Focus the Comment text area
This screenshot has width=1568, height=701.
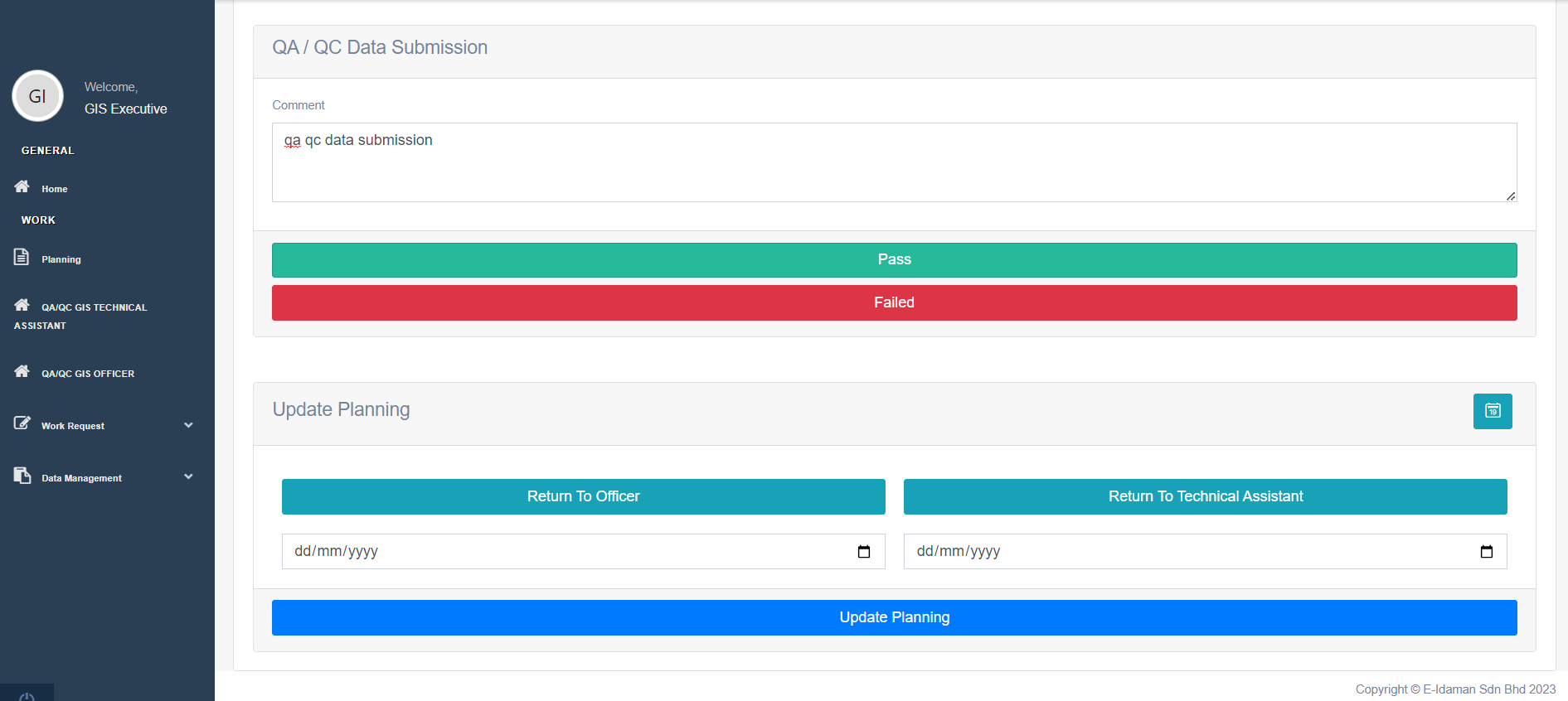[894, 162]
